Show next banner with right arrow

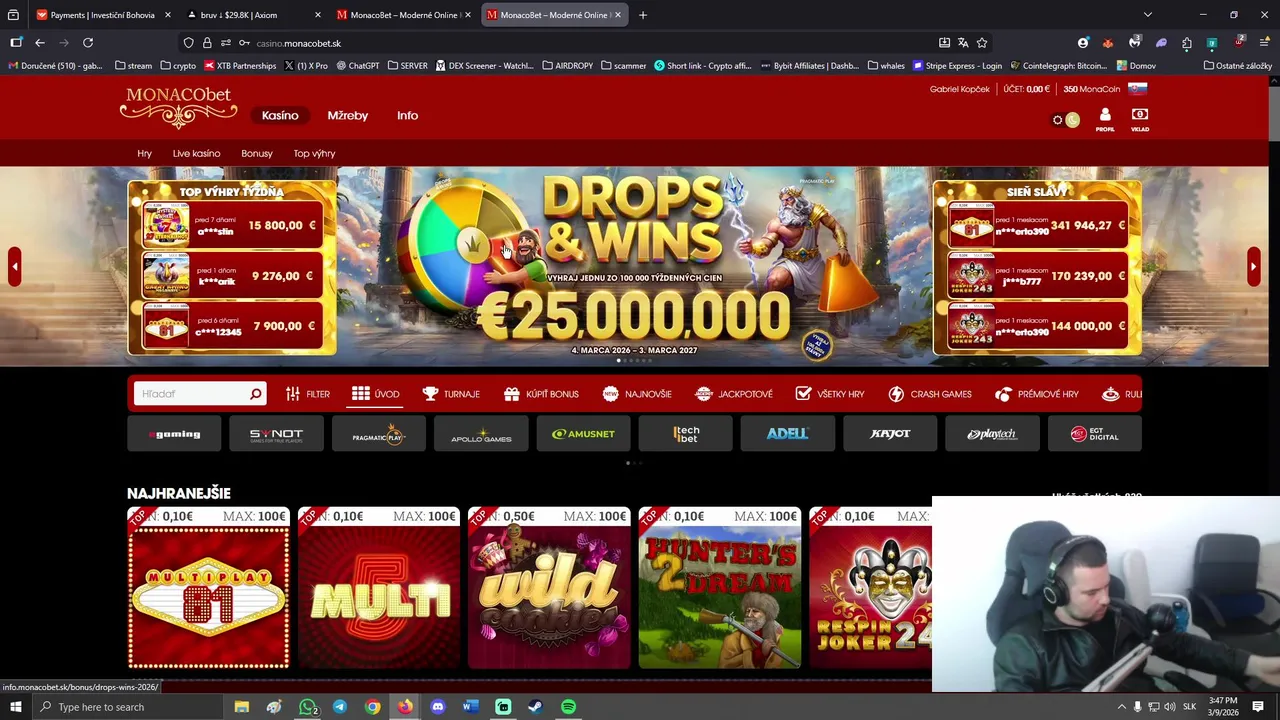coord(1253,267)
